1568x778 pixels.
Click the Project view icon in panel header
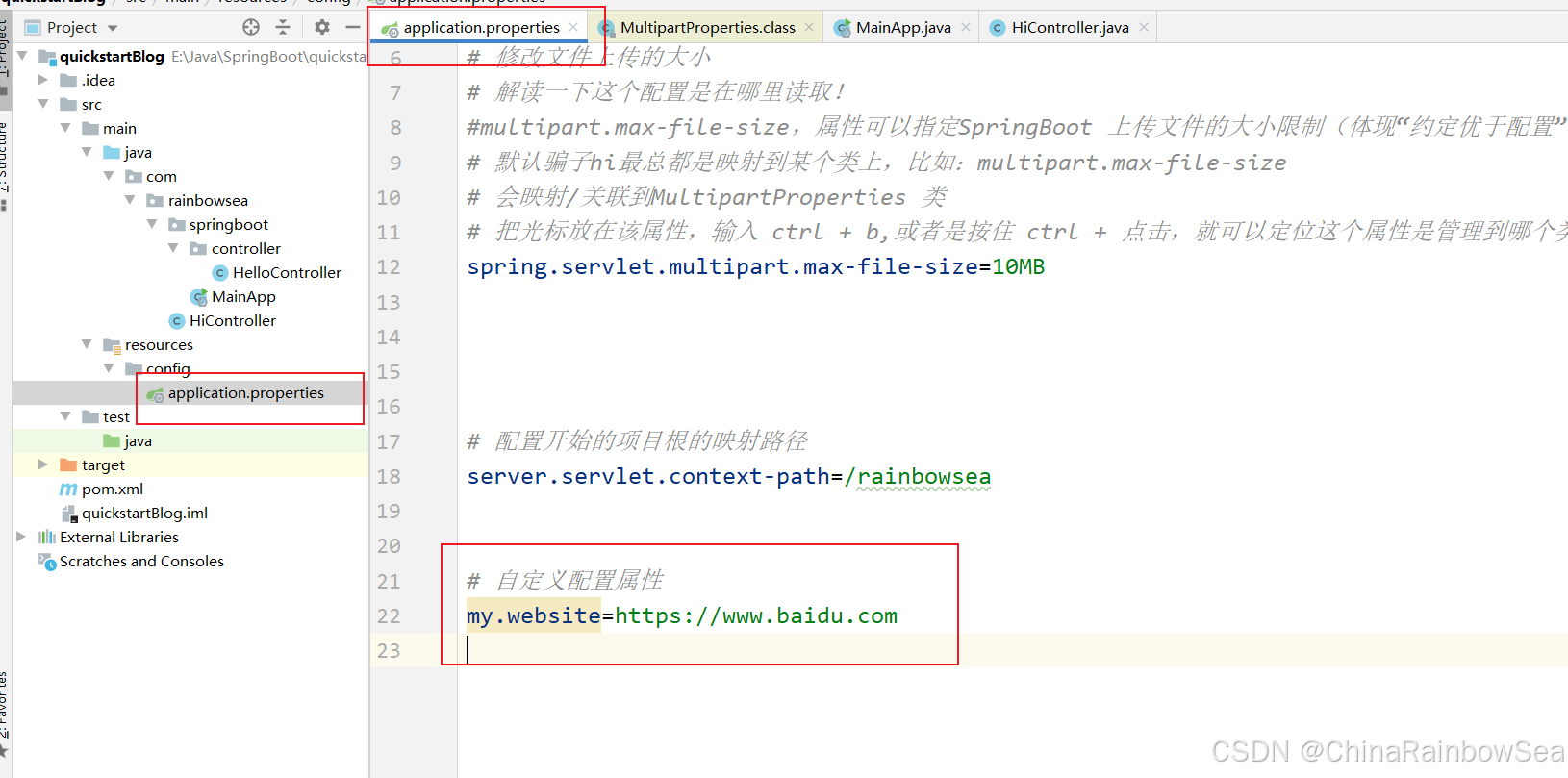[x=33, y=27]
